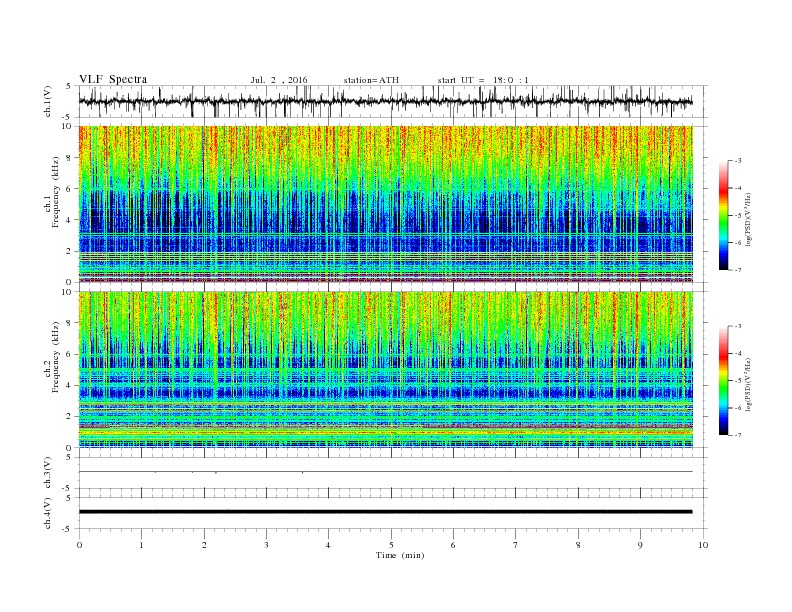Click the ch.1 spectrogram panel
The image size is (792, 612).
386,204
